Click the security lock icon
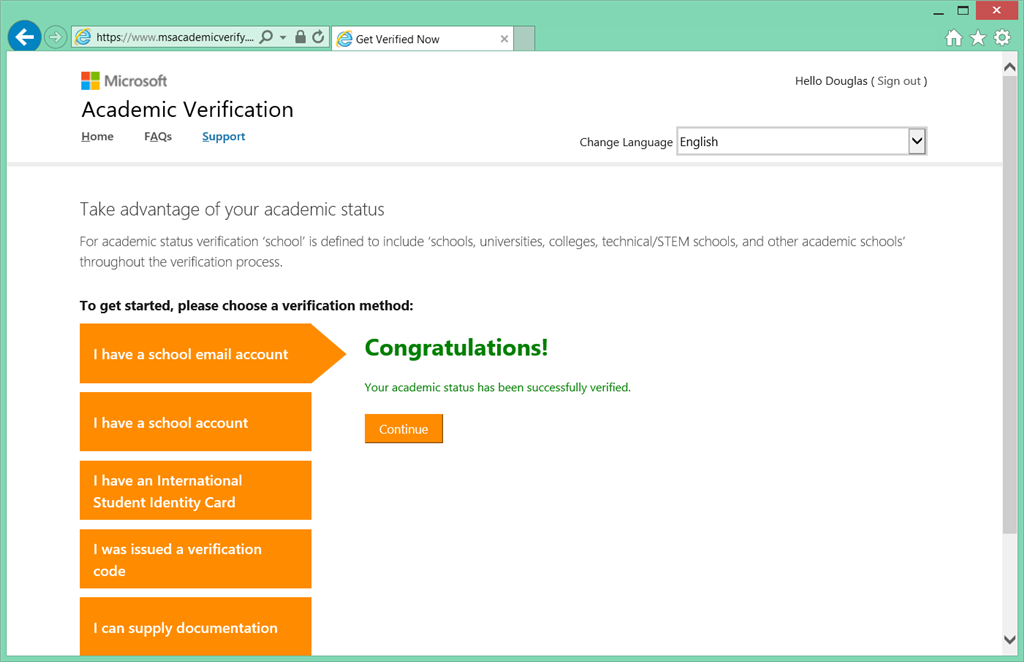The width and height of the screenshot is (1024, 662). coord(300,37)
